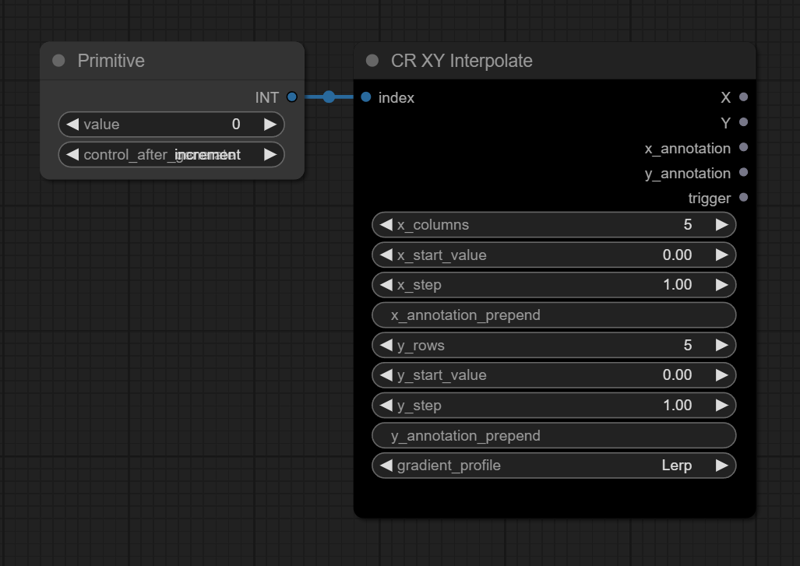Increase x_columns with the right arrow

[721, 225]
